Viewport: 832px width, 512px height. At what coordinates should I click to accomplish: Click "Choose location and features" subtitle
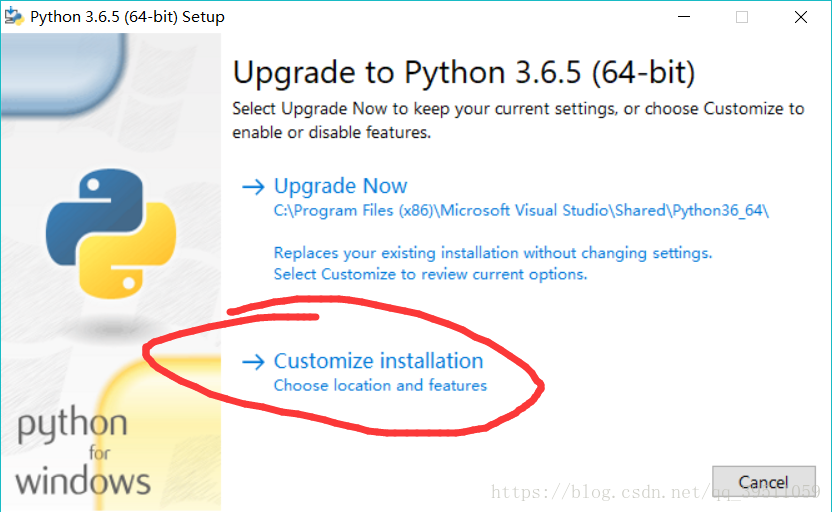380,385
